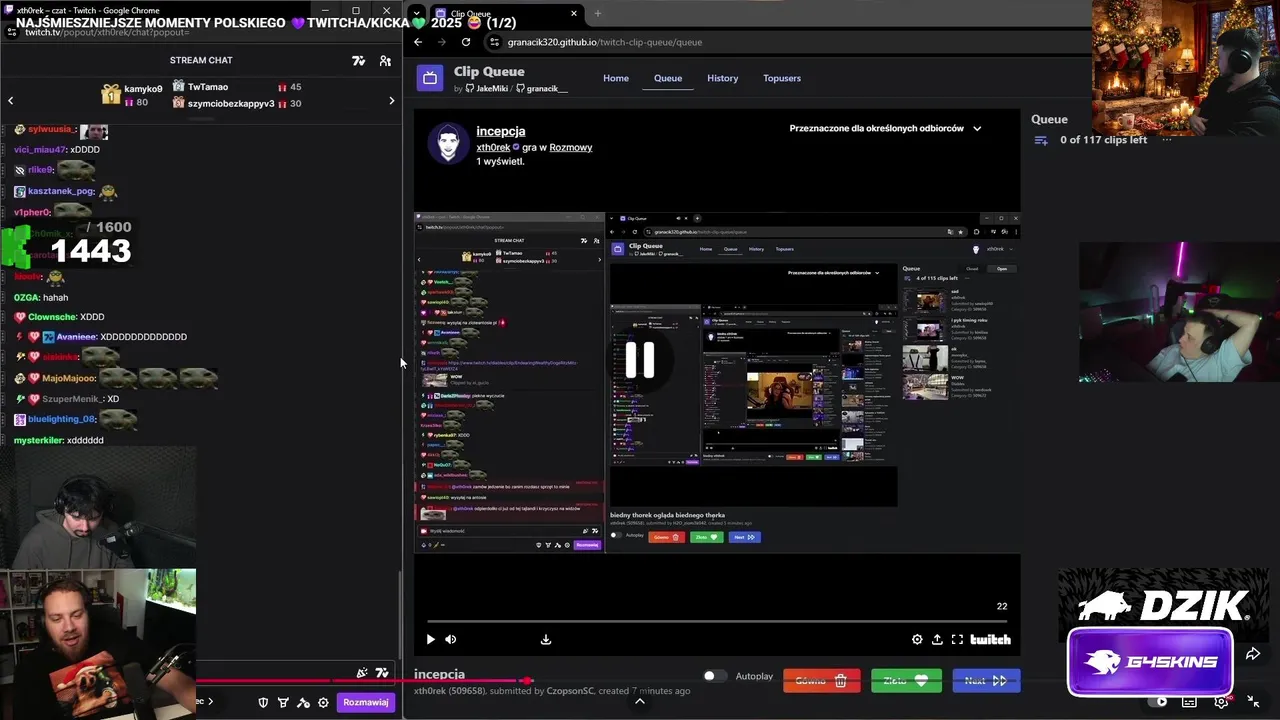Open chat settings gear icon
1280x720 pixels.
click(323, 702)
